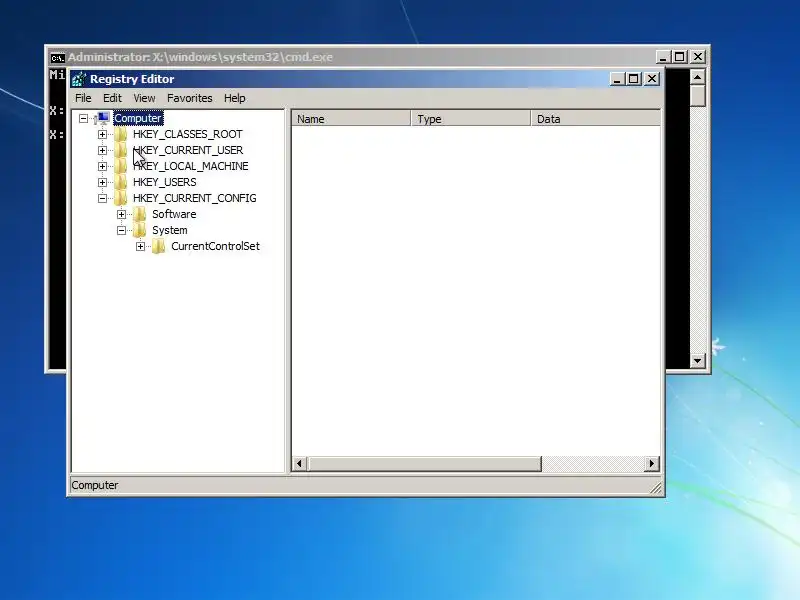Viewport: 800px width, 600px height.
Task: Click the values pane left scroll arrow
Action: (x=299, y=464)
